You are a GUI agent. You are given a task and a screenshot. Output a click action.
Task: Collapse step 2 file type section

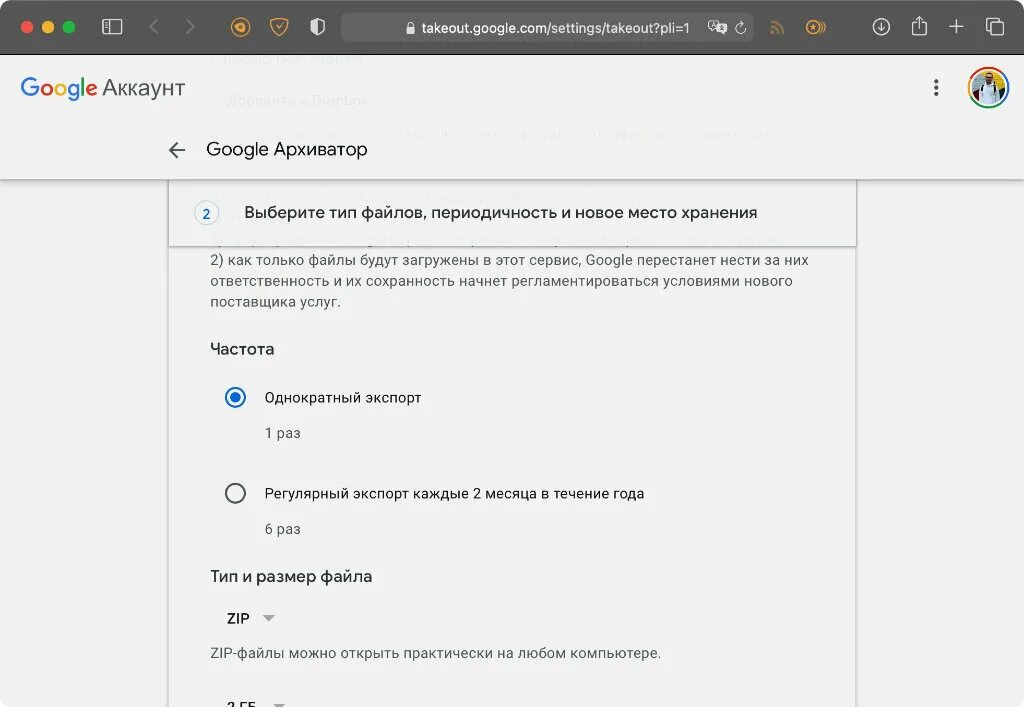(500, 213)
